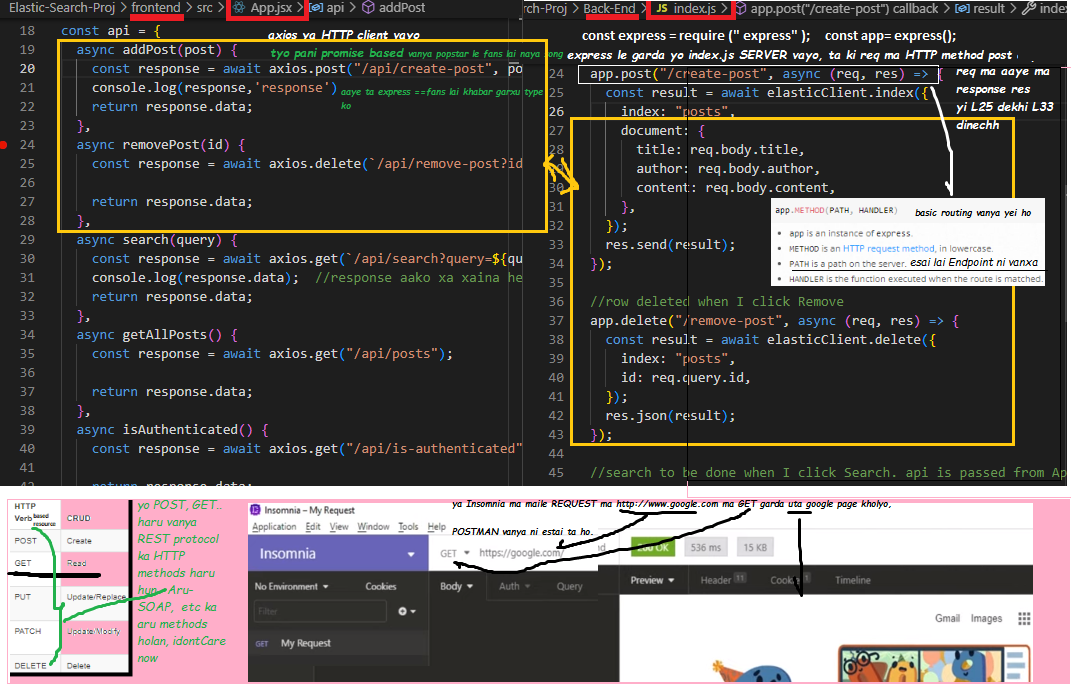
Task: Click the 200 OK status badge
Action: [653, 547]
